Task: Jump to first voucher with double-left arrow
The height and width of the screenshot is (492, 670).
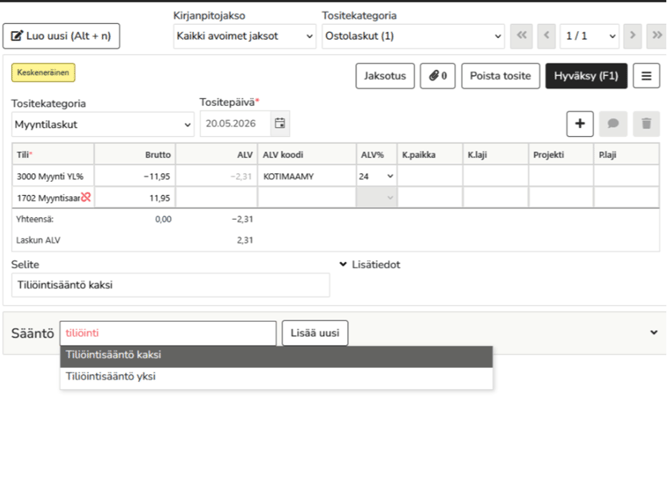Action: point(521,36)
